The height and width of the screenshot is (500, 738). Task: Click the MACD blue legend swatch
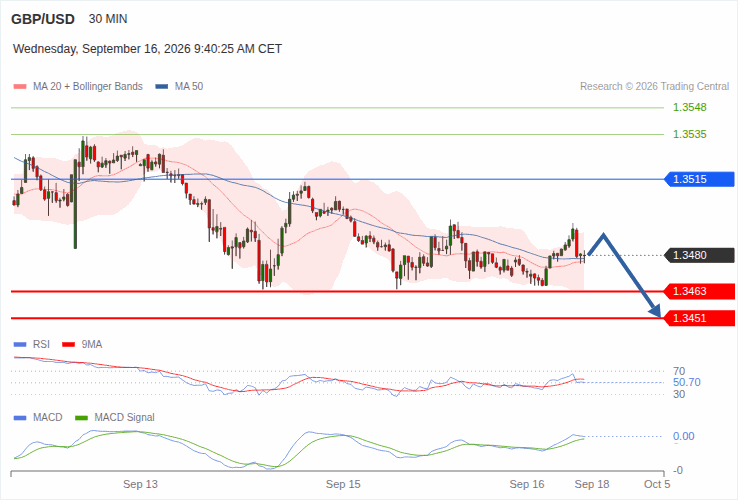click(20, 418)
